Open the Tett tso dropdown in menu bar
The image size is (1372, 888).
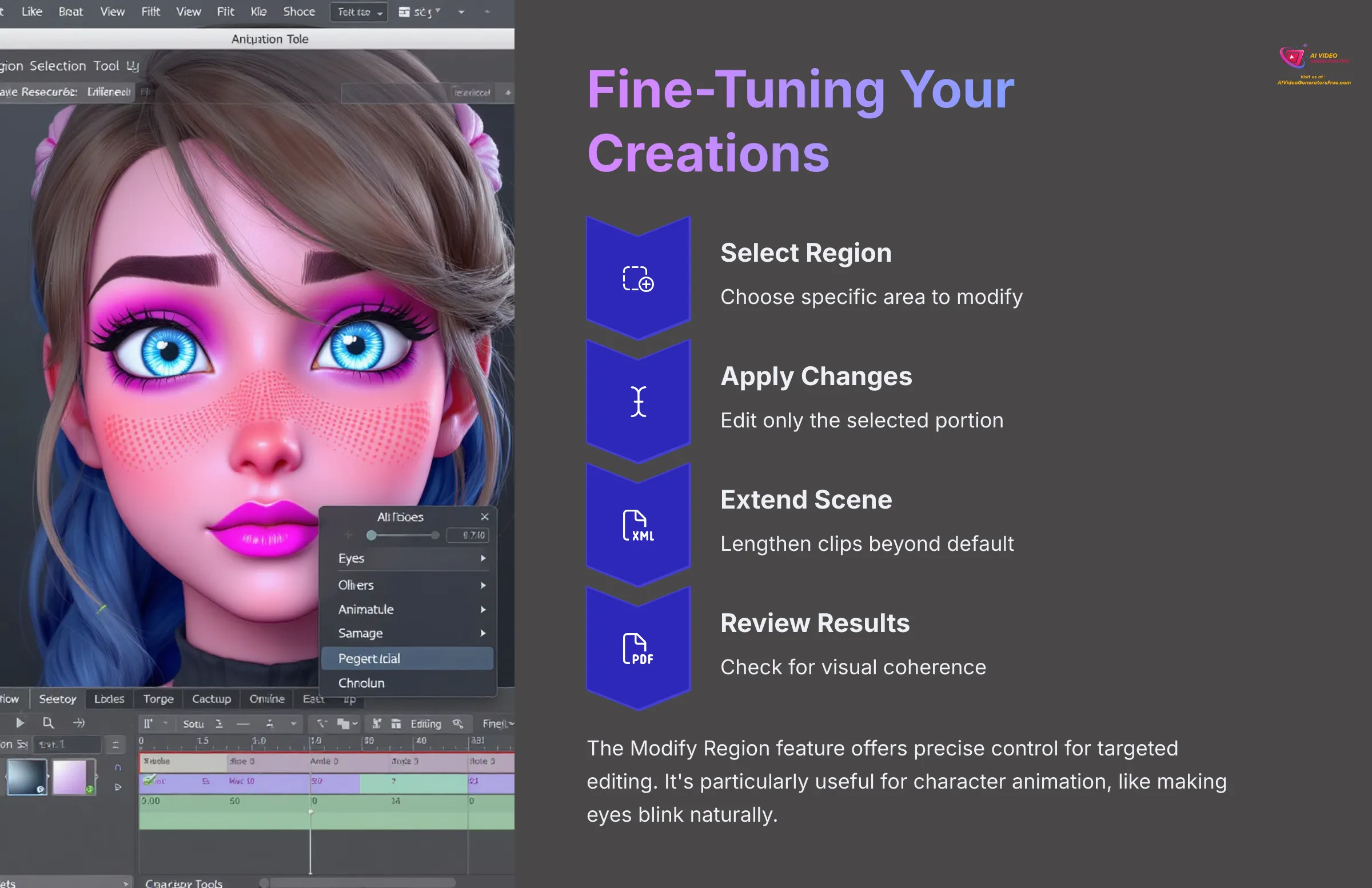358,12
